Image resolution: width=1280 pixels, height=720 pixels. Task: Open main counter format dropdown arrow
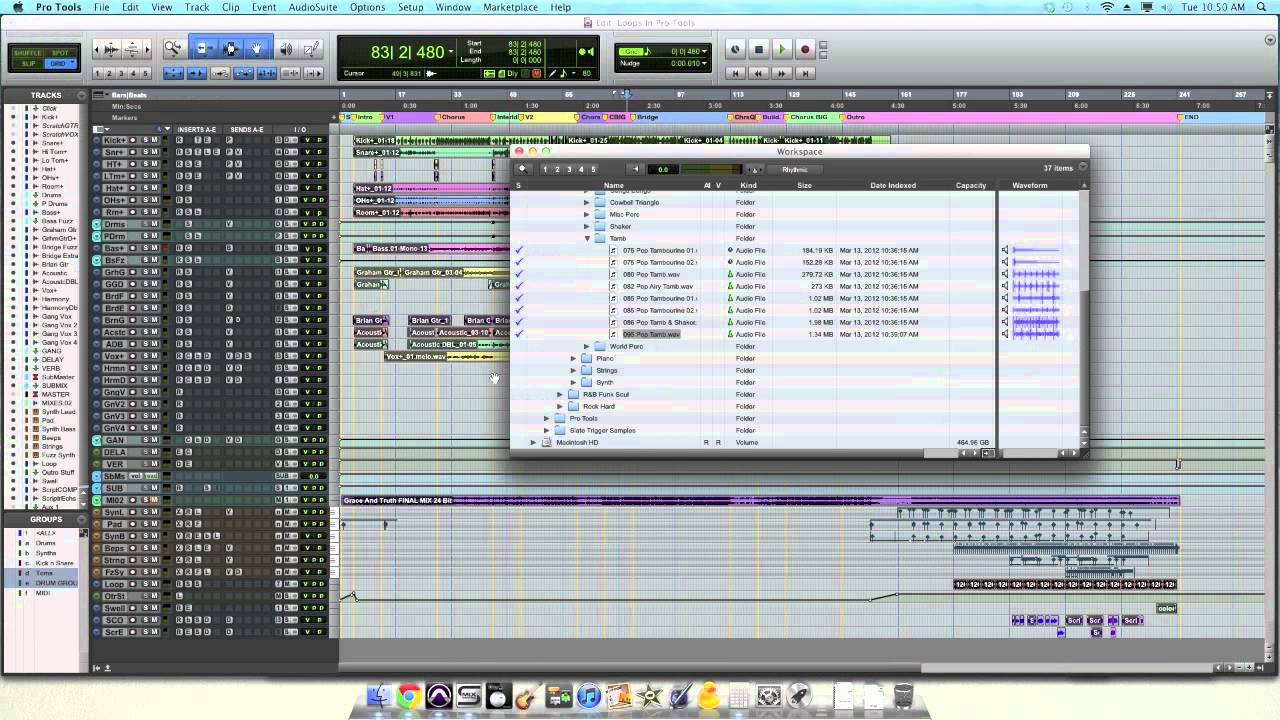pyautogui.click(x=451, y=52)
